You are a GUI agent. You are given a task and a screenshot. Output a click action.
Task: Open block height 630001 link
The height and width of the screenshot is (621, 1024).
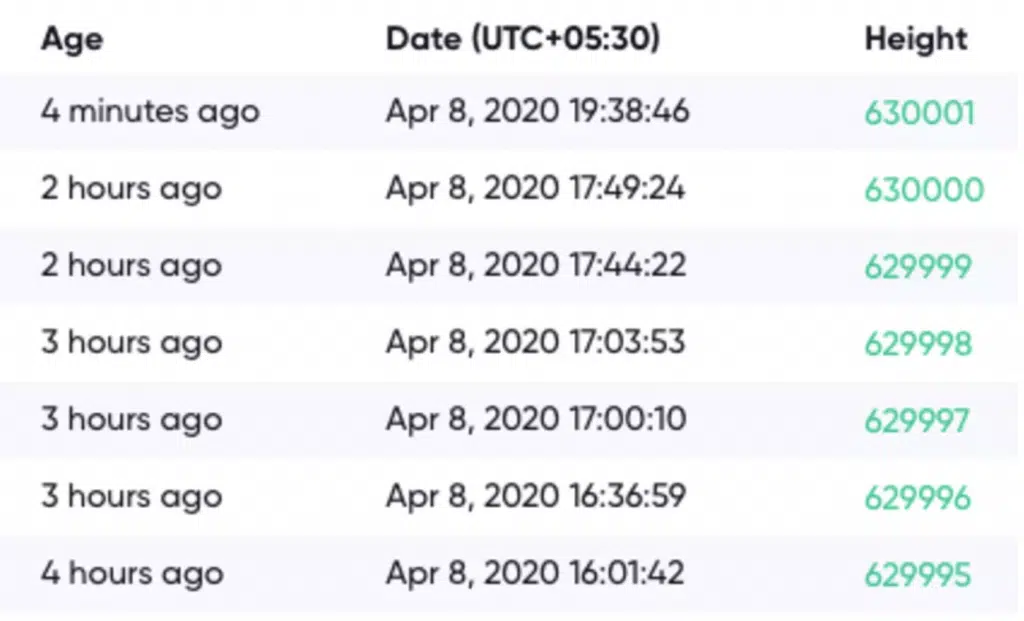click(x=920, y=113)
